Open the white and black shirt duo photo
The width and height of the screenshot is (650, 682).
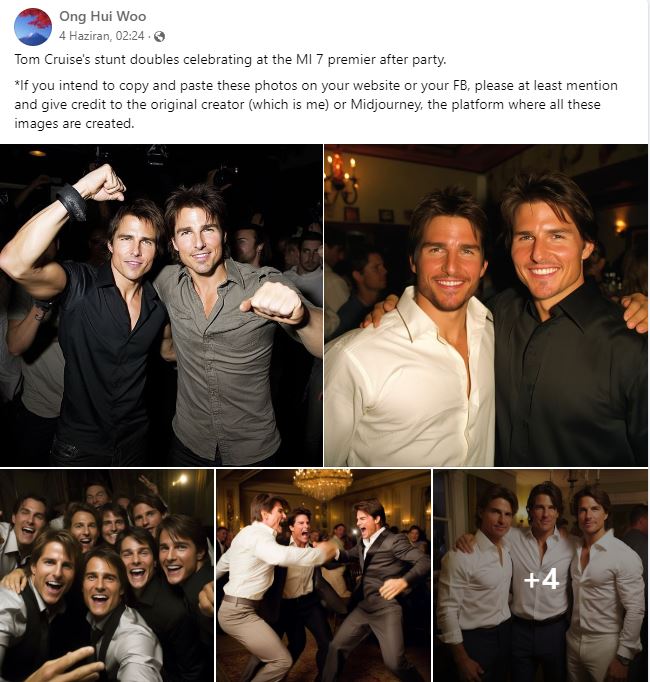486,305
